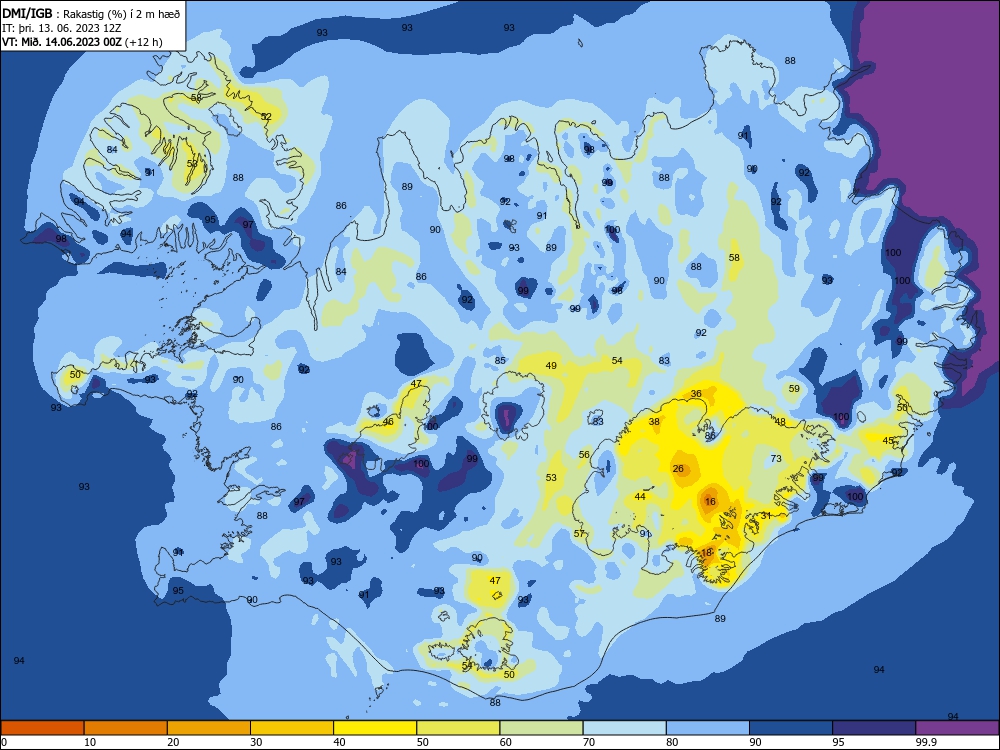Click the humidity value '16' on the map
Image resolution: width=1000 pixels, height=750 pixels.
710,501
